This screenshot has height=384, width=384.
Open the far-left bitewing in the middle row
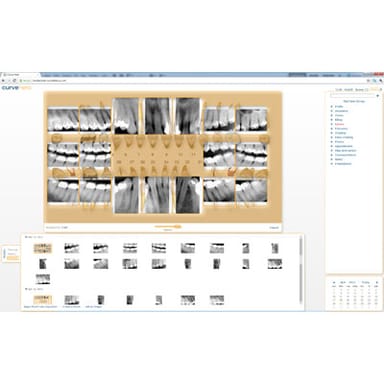63,155
